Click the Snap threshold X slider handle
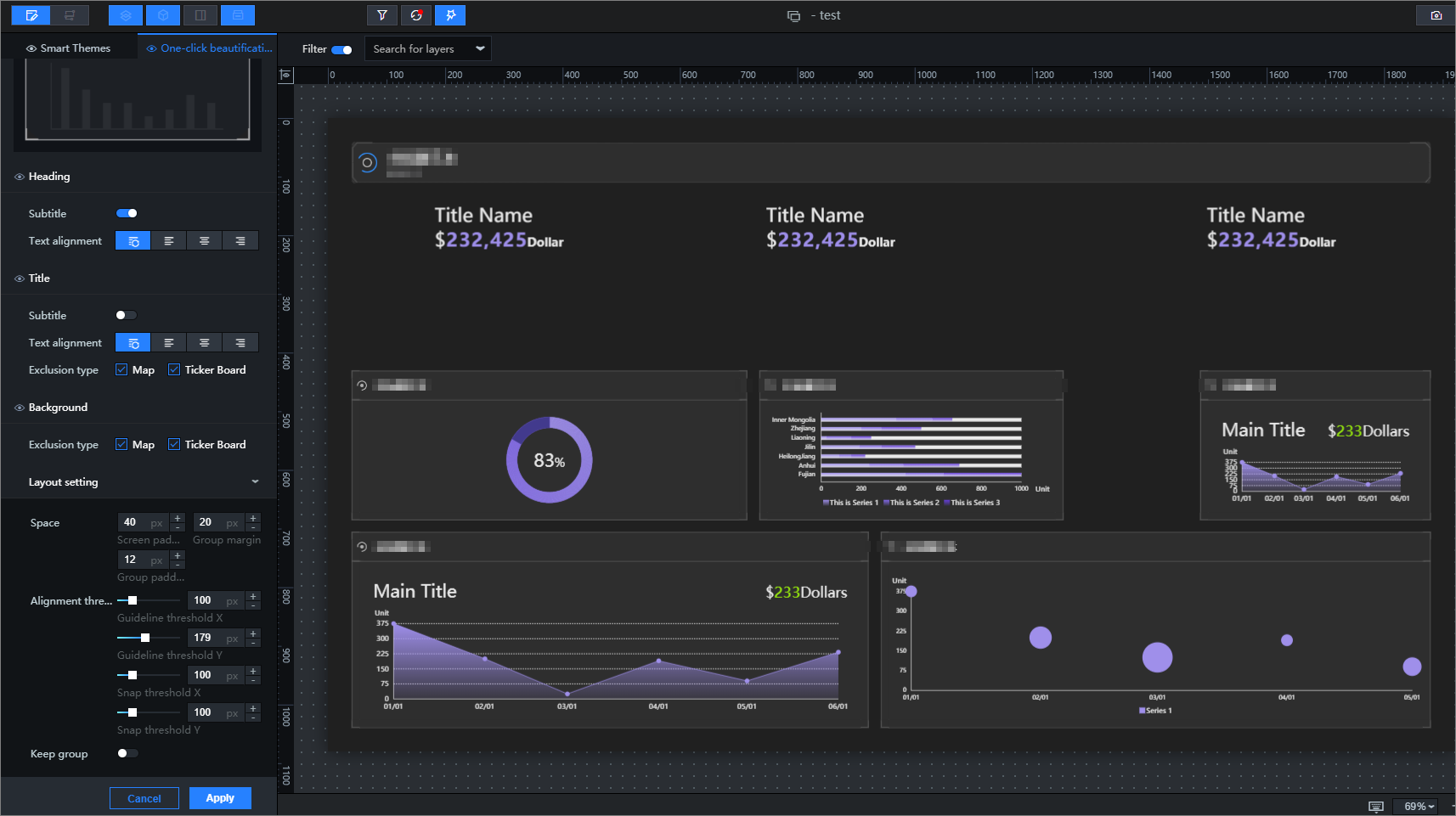This screenshot has width=1456, height=816. (133, 675)
